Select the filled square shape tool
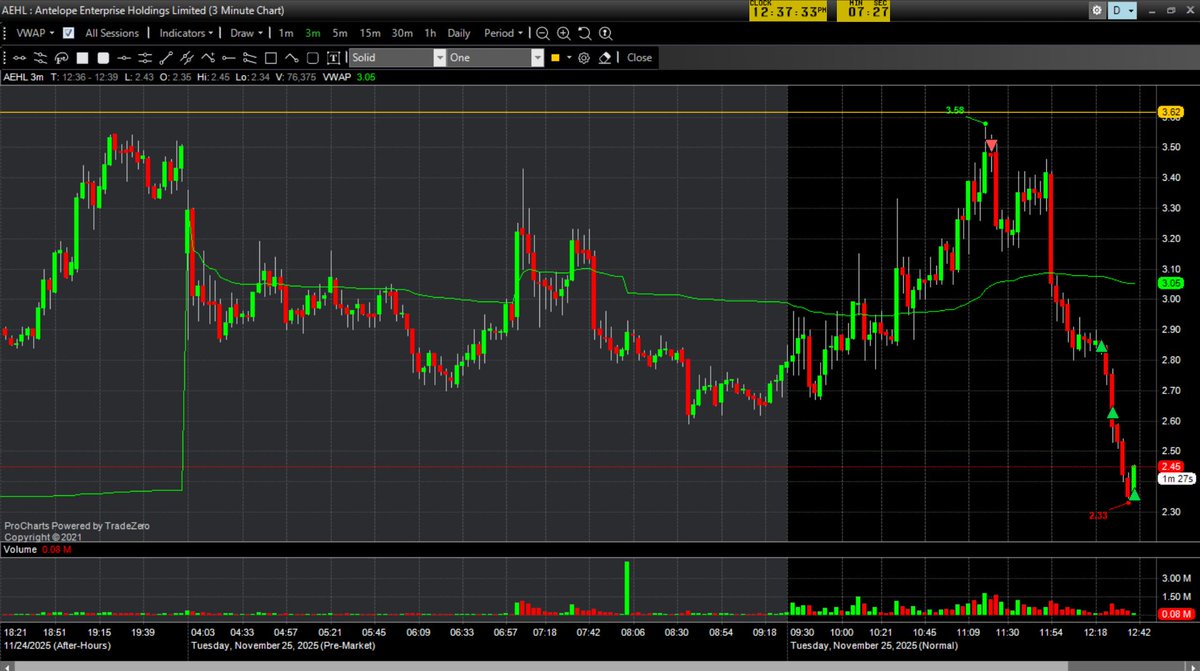The width and height of the screenshot is (1200, 671). [82, 58]
